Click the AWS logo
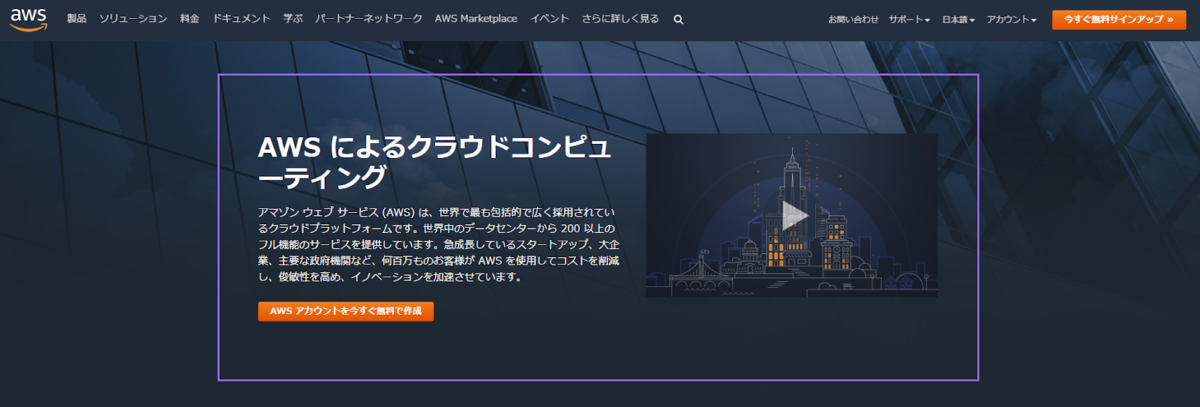The width and height of the screenshot is (1200, 407). [x=30, y=20]
